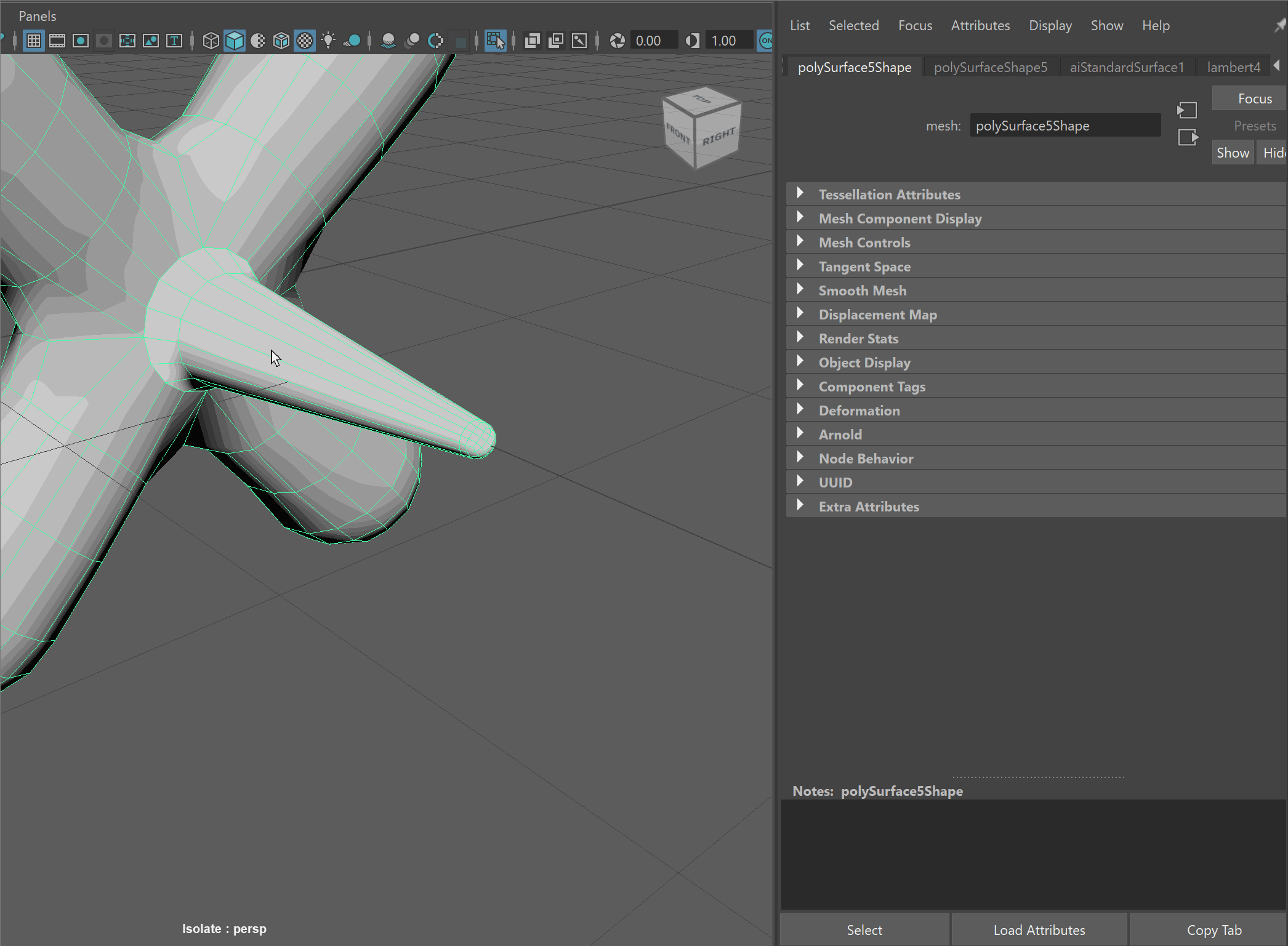Expand the Smooth Mesh section
Image resolution: width=1288 pixels, height=946 pixels.
coord(862,291)
